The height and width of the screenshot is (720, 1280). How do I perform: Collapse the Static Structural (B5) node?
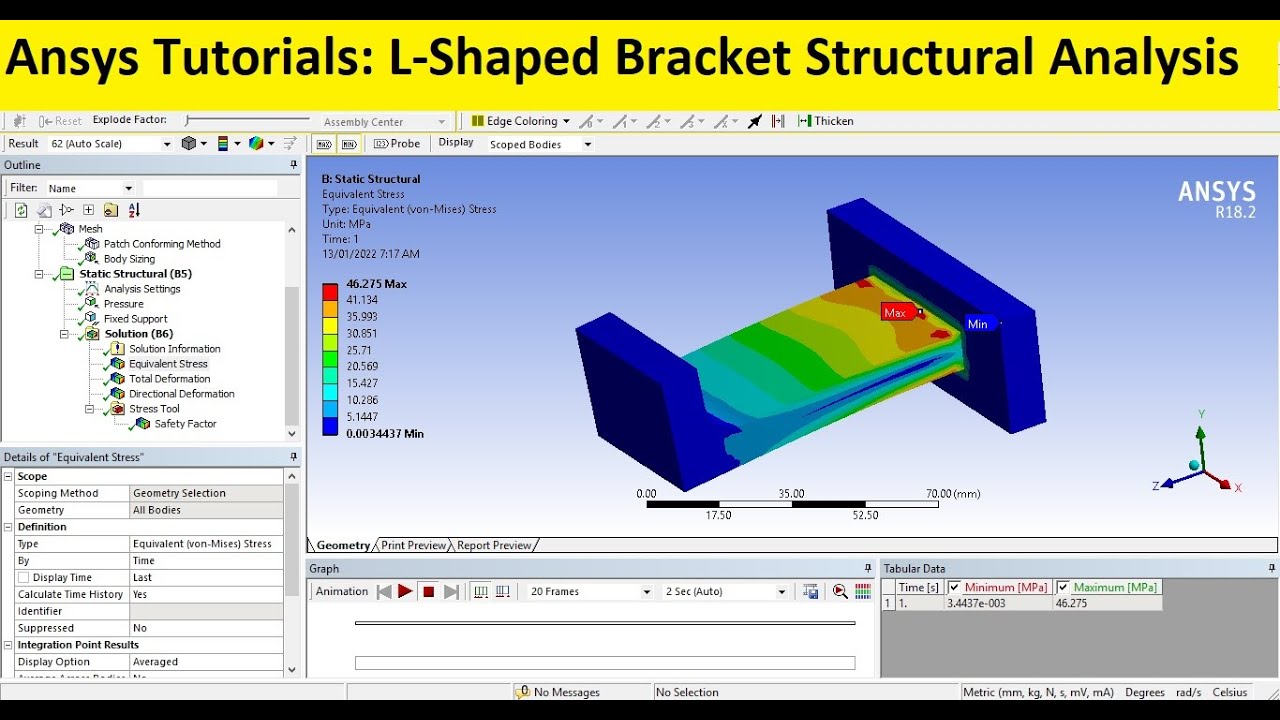tap(39, 274)
